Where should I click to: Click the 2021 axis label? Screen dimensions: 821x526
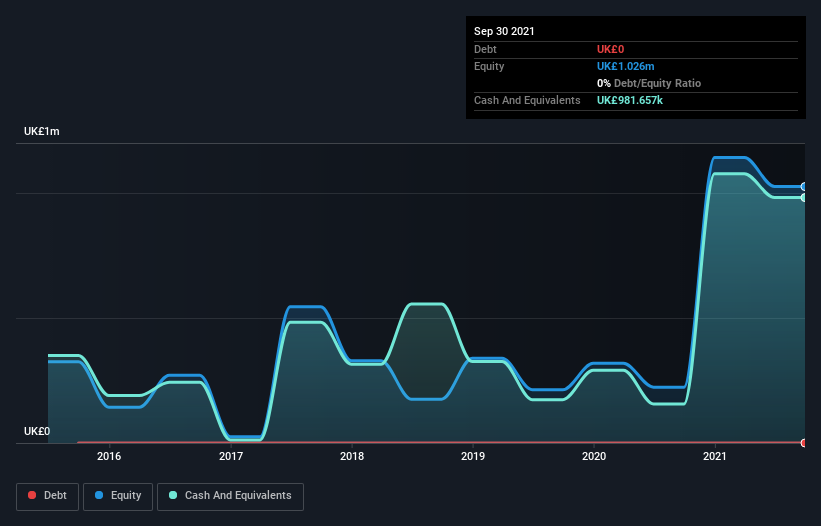click(715, 456)
